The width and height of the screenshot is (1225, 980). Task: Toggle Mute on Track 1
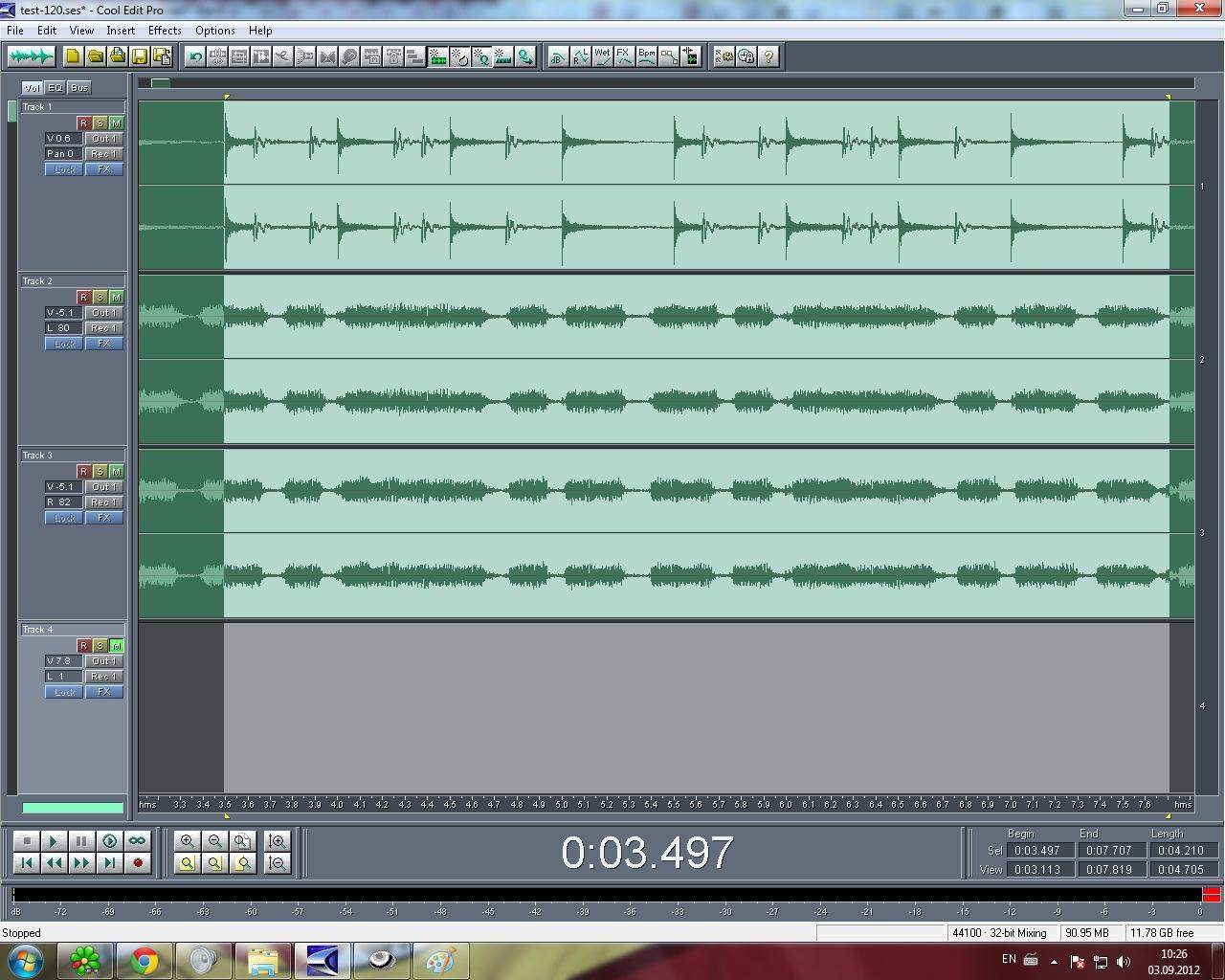click(116, 123)
